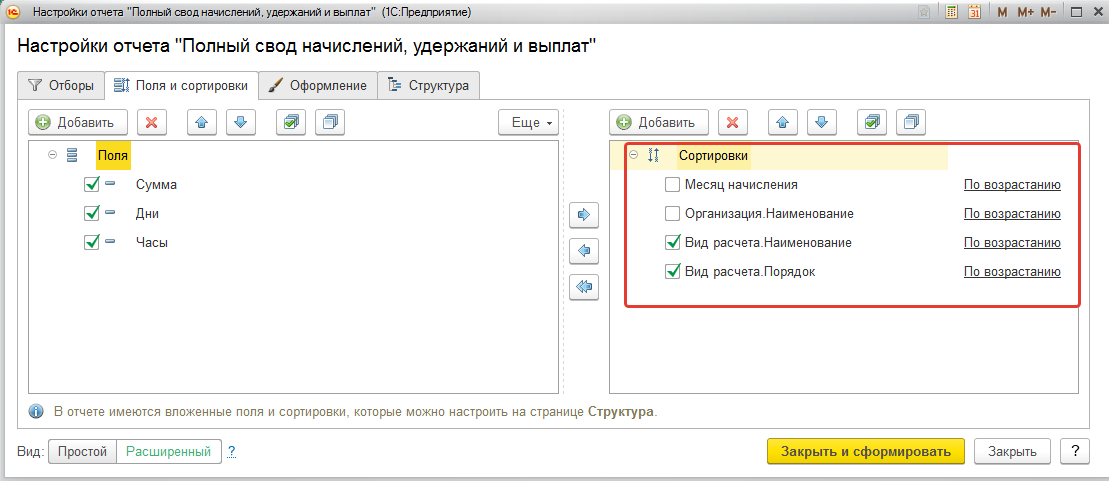Viewport: 1109px width, 481px height.
Task: Move field up in Поля toolbar
Action: point(202,122)
